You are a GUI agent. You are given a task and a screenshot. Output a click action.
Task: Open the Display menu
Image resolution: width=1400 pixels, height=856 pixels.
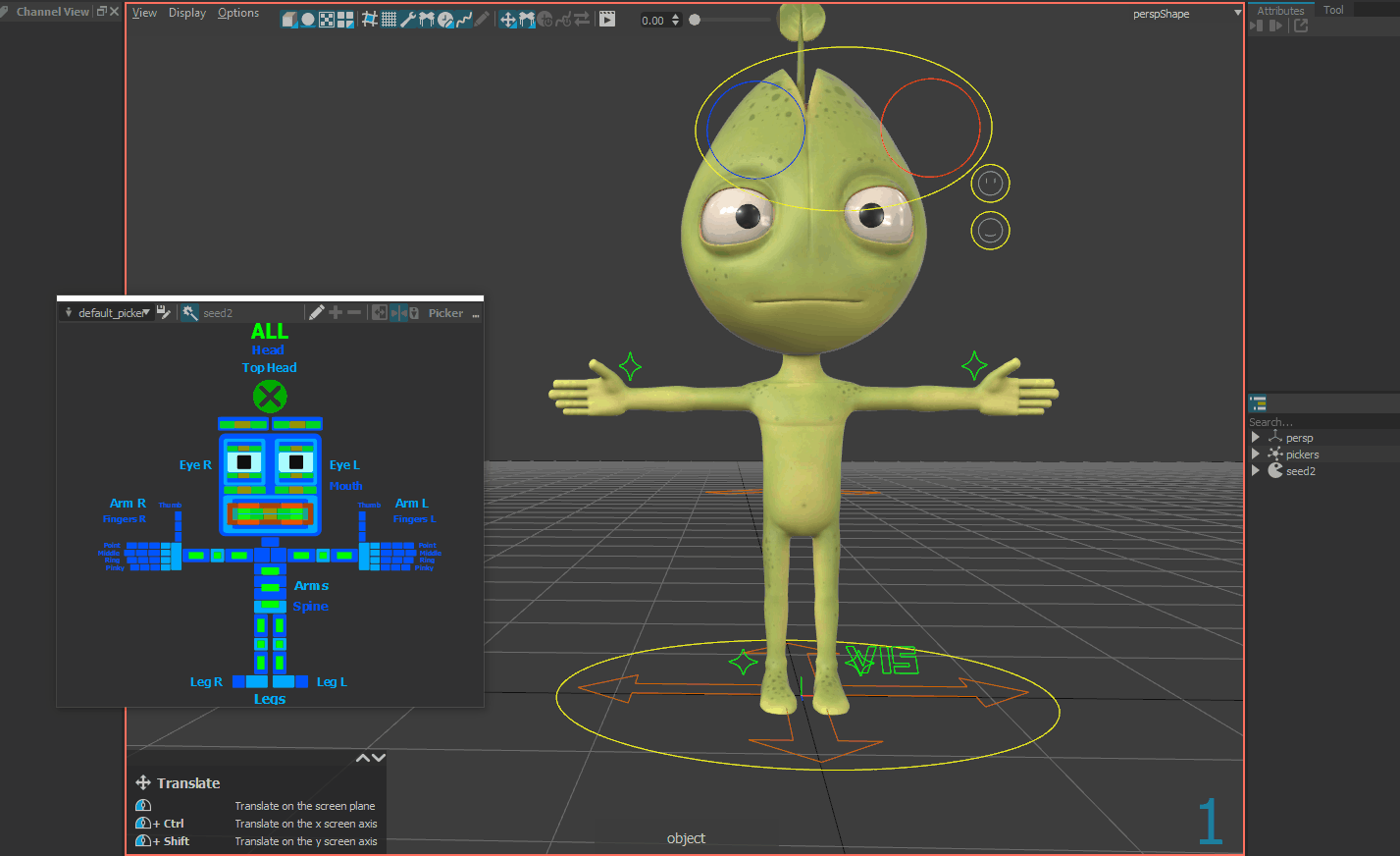(x=186, y=12)
